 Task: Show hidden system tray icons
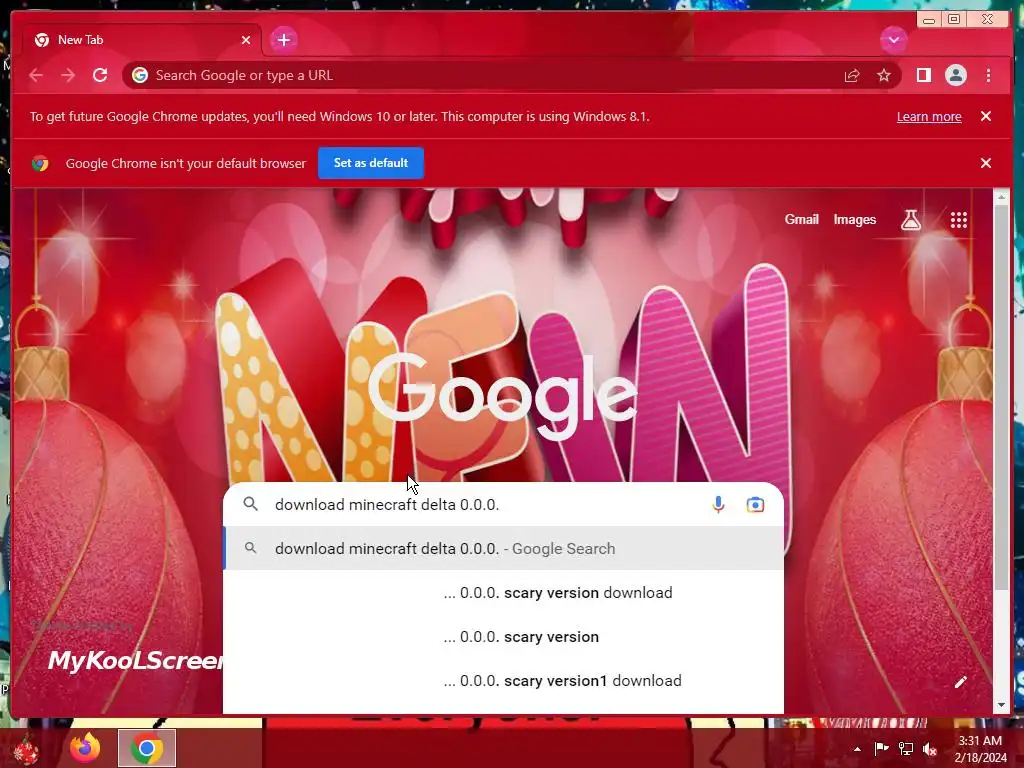(x=857, y=749)
